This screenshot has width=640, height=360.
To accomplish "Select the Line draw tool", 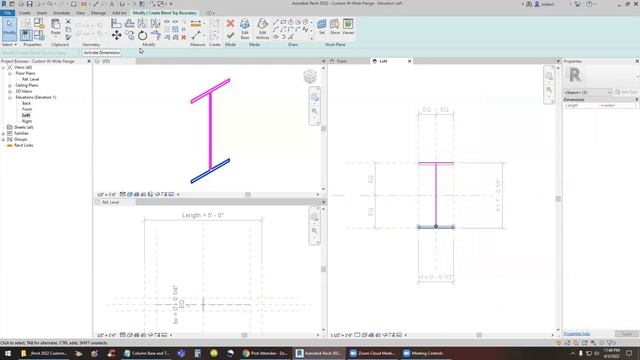I will [276, 22].
